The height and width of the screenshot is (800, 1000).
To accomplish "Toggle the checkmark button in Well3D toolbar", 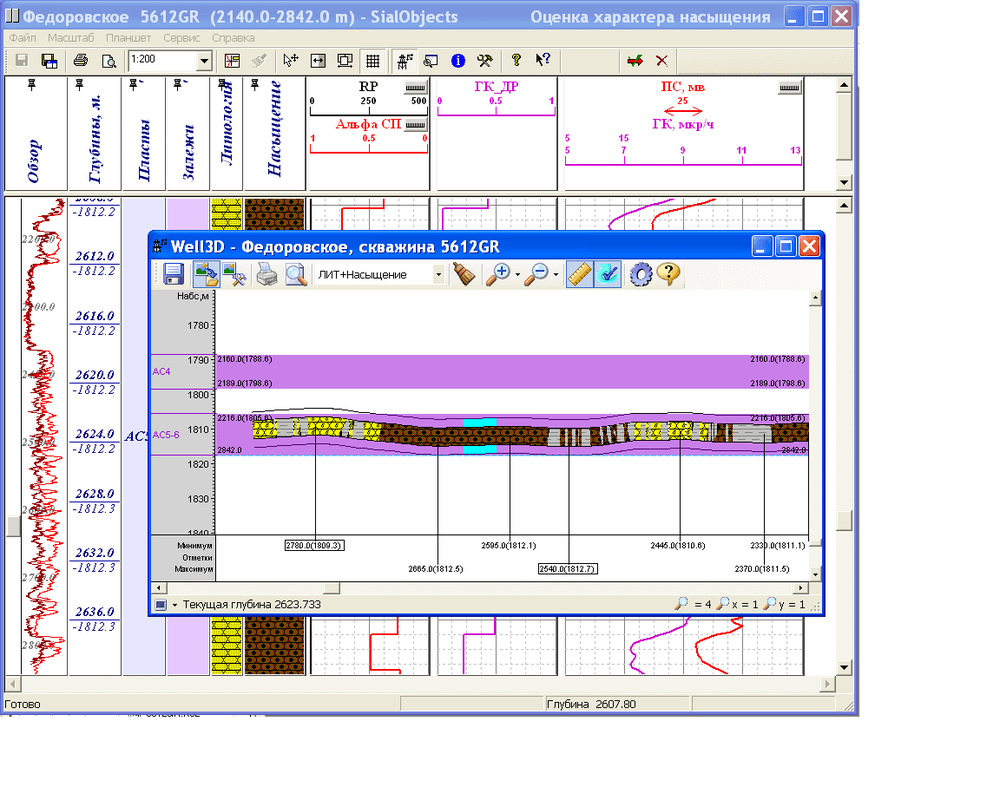I will (x=607, y=275).
